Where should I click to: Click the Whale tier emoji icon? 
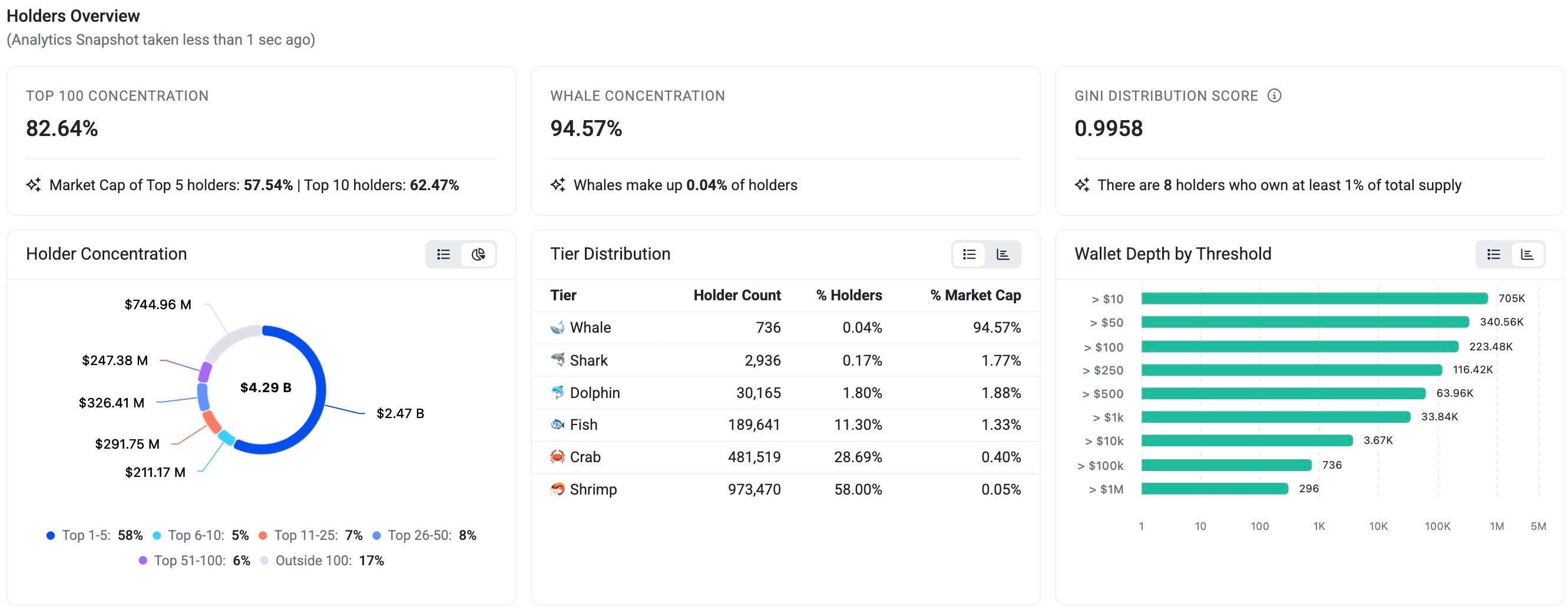pos(558,327)
